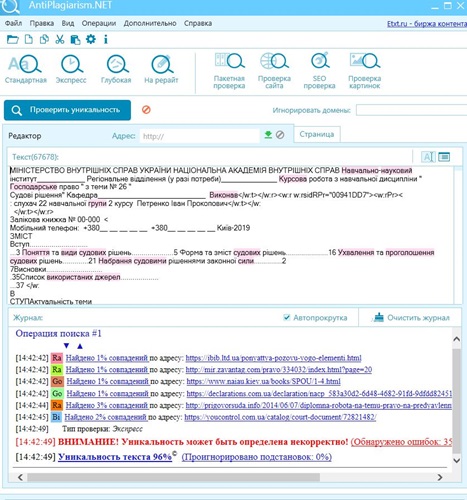The image size is (467, 500).
Task: Open youcontrol.com.ua court-document link
Action: tap(280, 417)
